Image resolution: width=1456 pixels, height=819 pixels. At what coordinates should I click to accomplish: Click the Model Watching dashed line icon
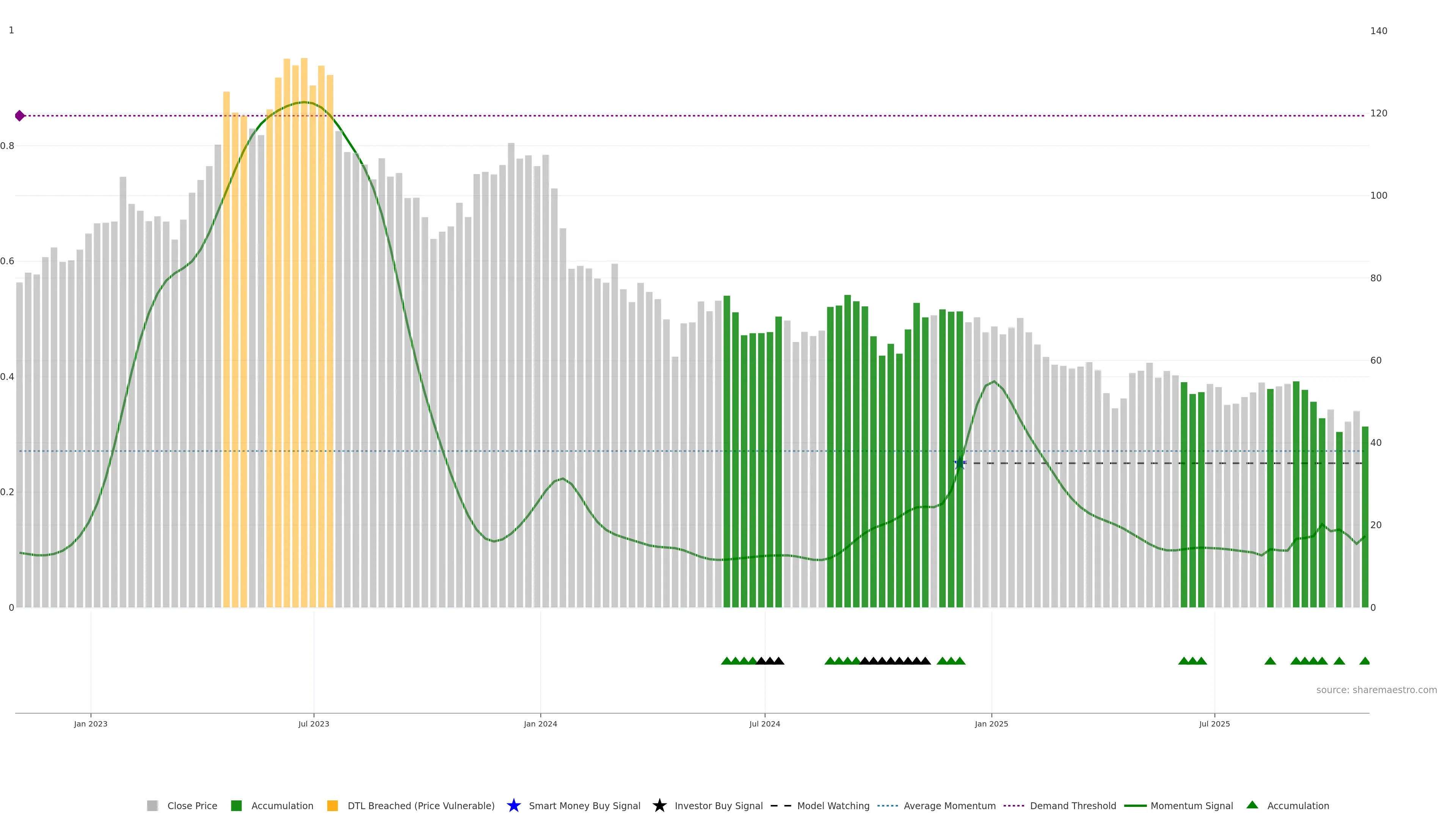coord(781,805)
